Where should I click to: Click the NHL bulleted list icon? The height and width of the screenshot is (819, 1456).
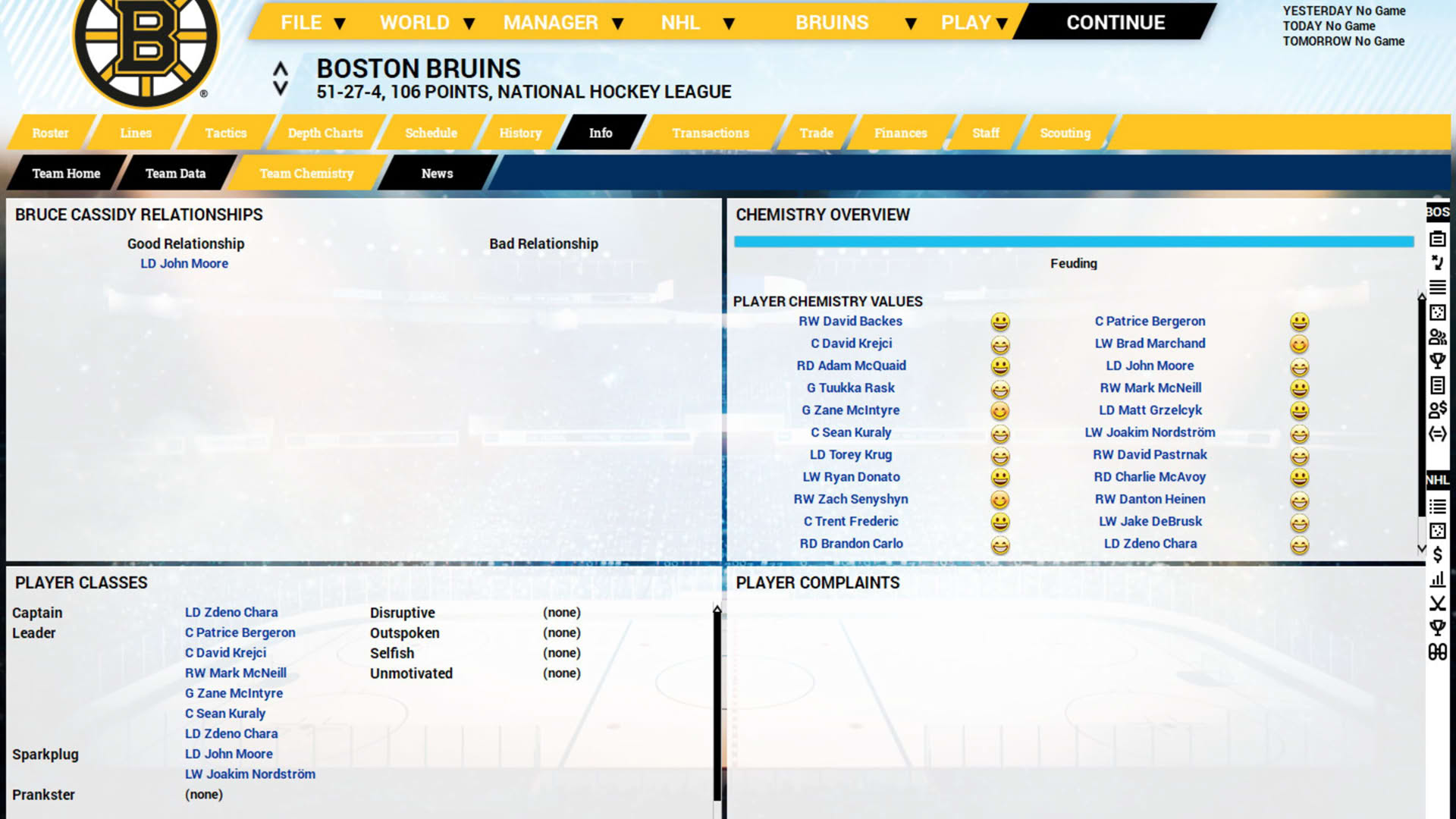pyautogui.click(x=1437, y=506)
